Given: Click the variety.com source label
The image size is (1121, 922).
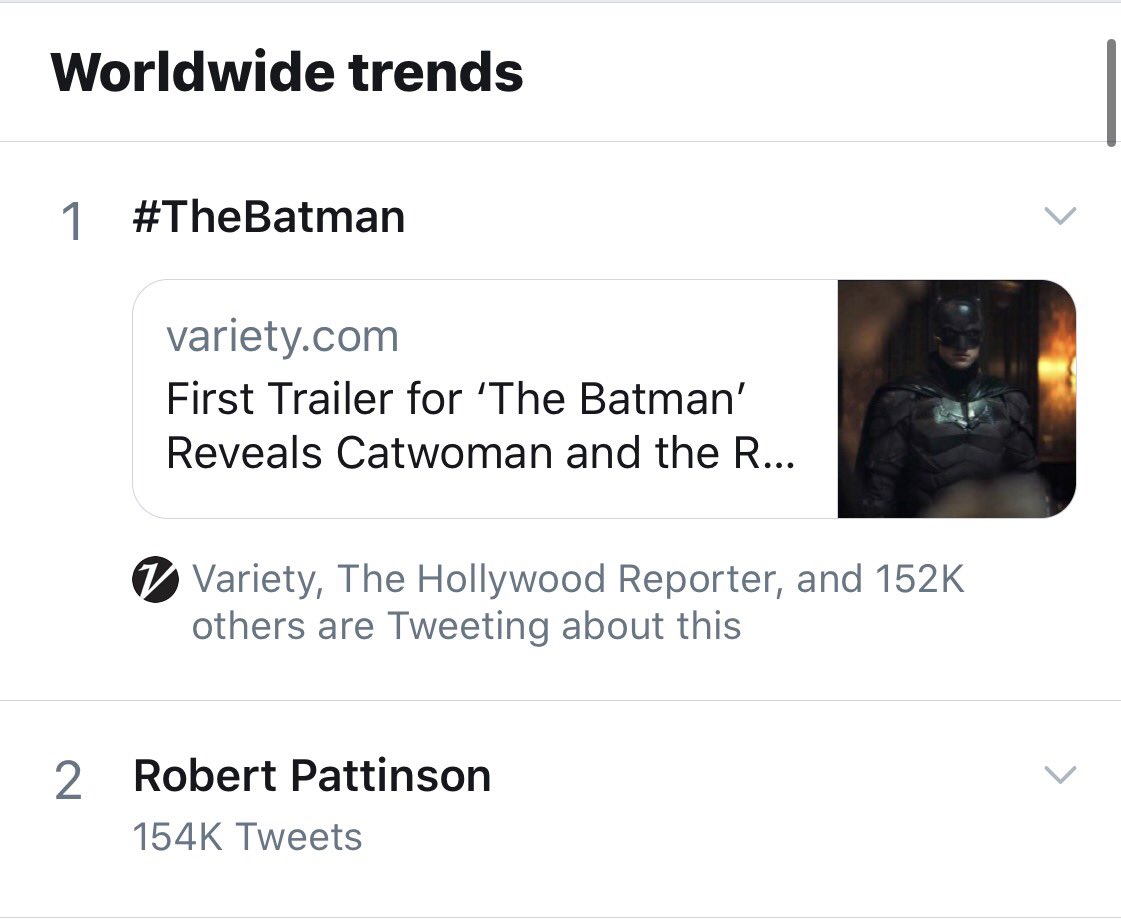Looking at the screenshot, I should pos(282,337).
